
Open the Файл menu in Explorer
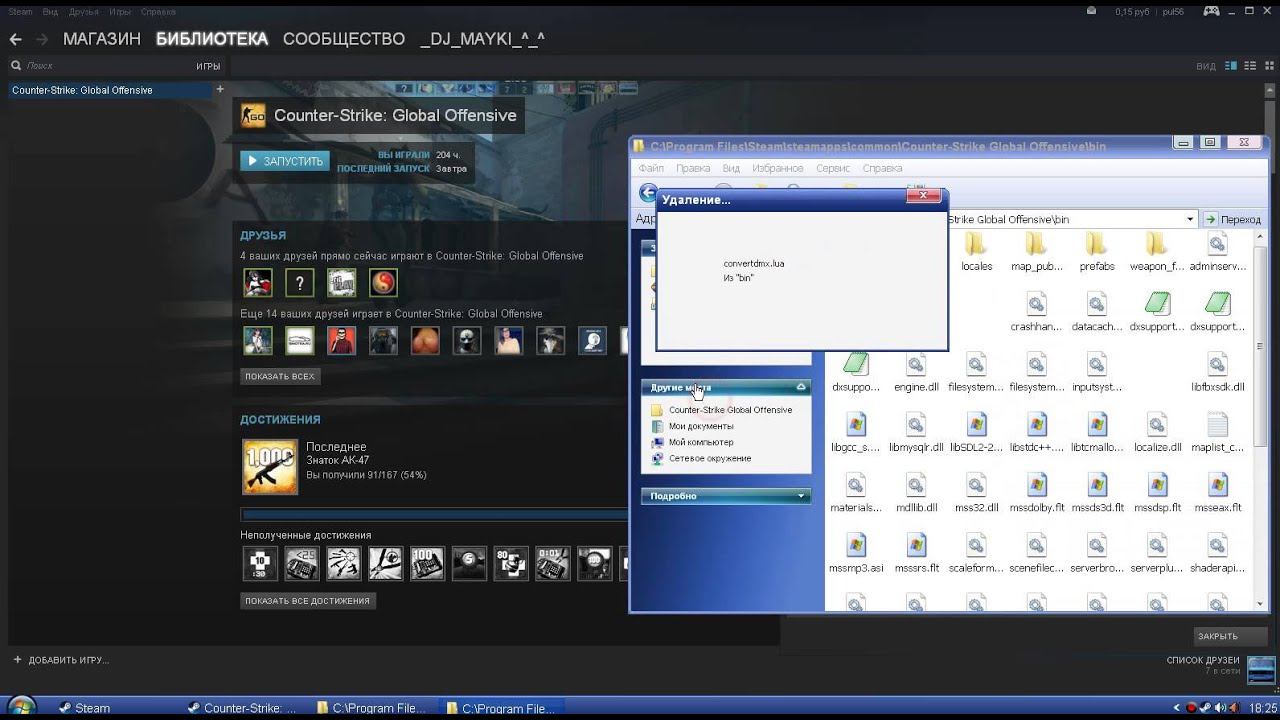pos(650,168)
